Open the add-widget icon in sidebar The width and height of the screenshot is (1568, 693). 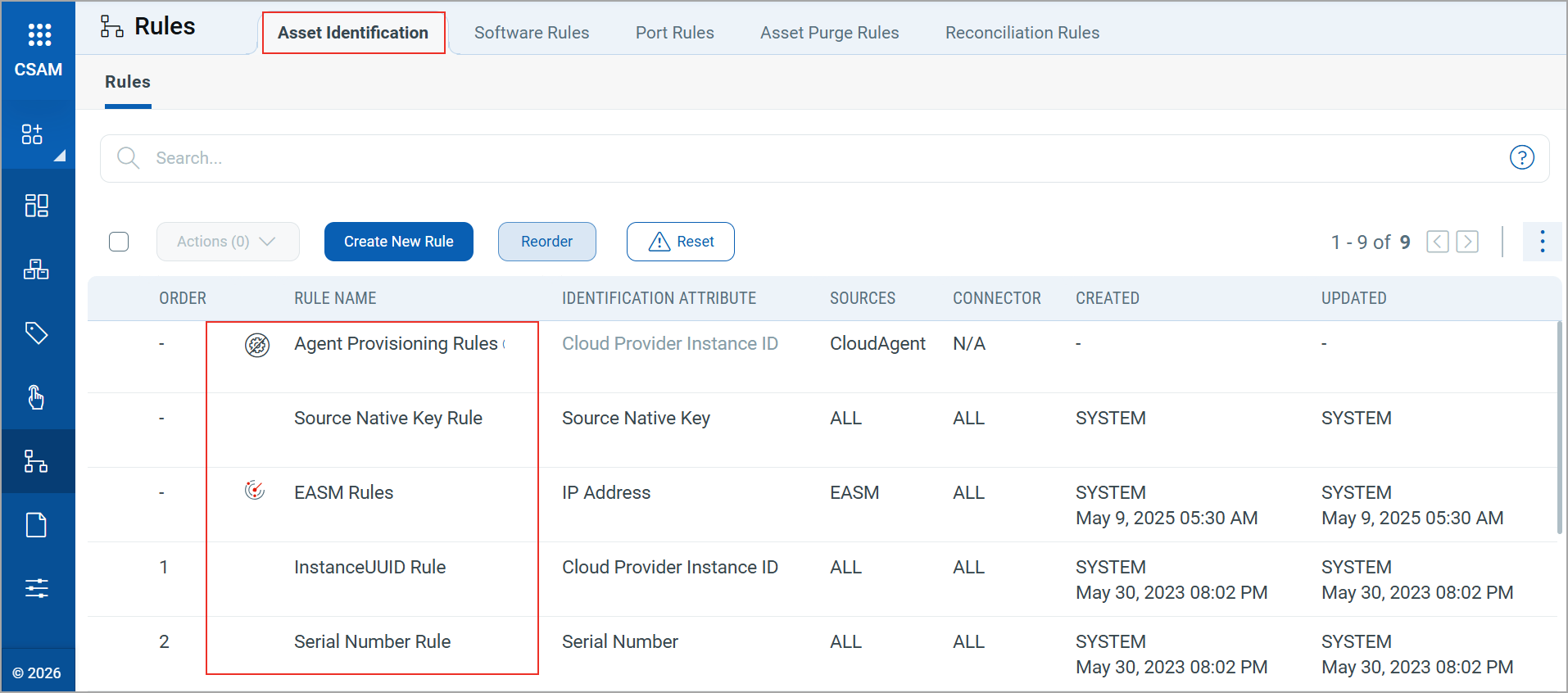(32, 134)
